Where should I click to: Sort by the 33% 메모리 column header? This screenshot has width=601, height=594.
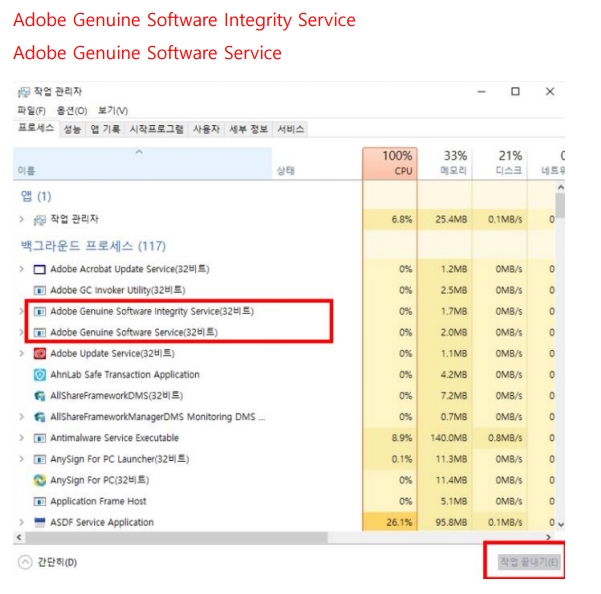(x=445, y=164)
